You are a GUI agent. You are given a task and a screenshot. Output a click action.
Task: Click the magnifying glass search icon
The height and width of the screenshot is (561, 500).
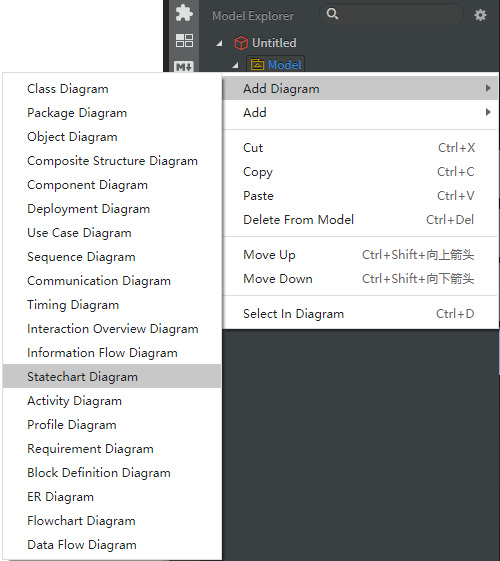tap(332, 14)
